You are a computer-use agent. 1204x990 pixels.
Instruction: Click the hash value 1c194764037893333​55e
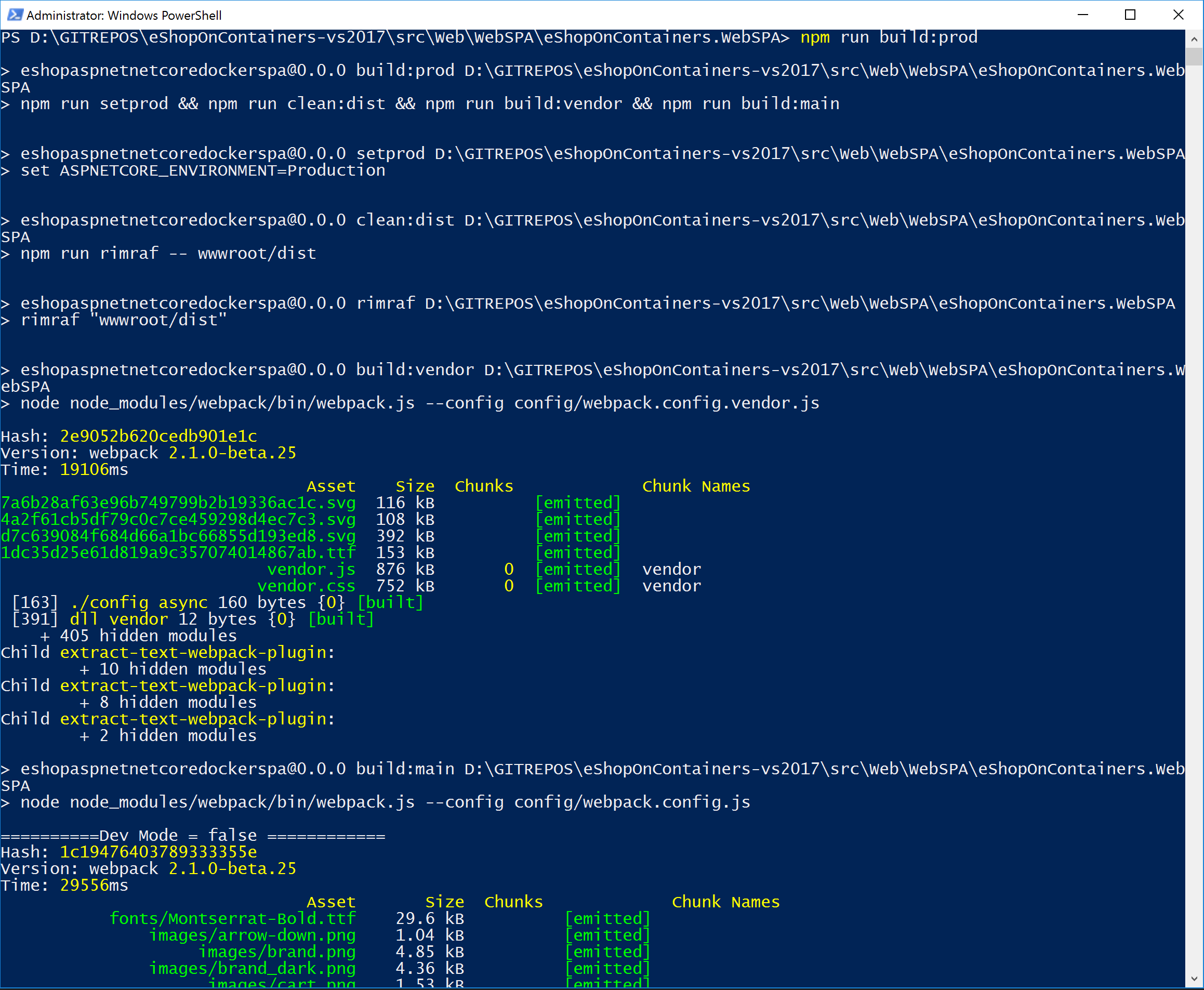click(158, 852)
